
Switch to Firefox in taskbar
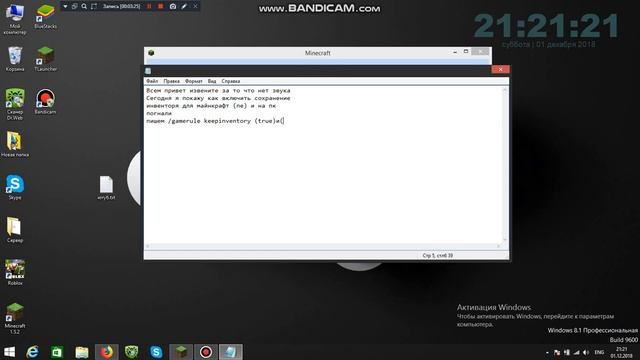click(x=107, y=352)
